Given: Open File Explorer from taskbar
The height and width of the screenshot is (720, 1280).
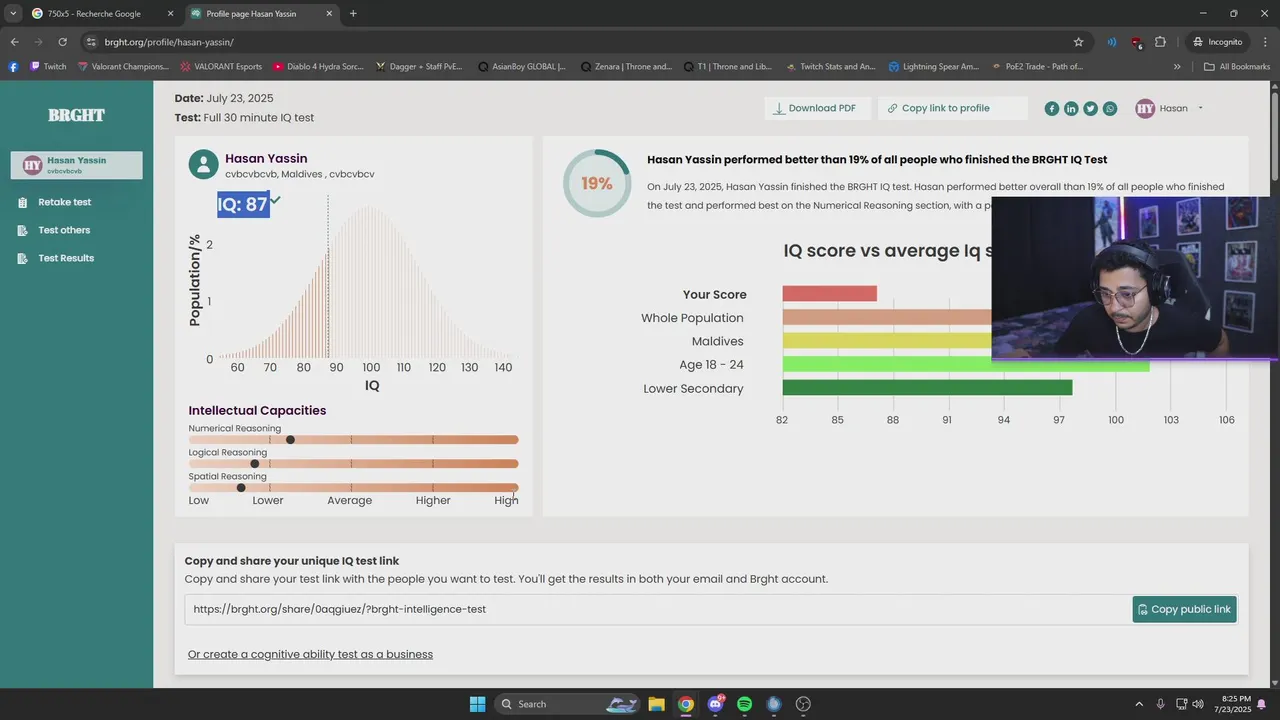Looking at the screenshot, I should coord(656,704).
